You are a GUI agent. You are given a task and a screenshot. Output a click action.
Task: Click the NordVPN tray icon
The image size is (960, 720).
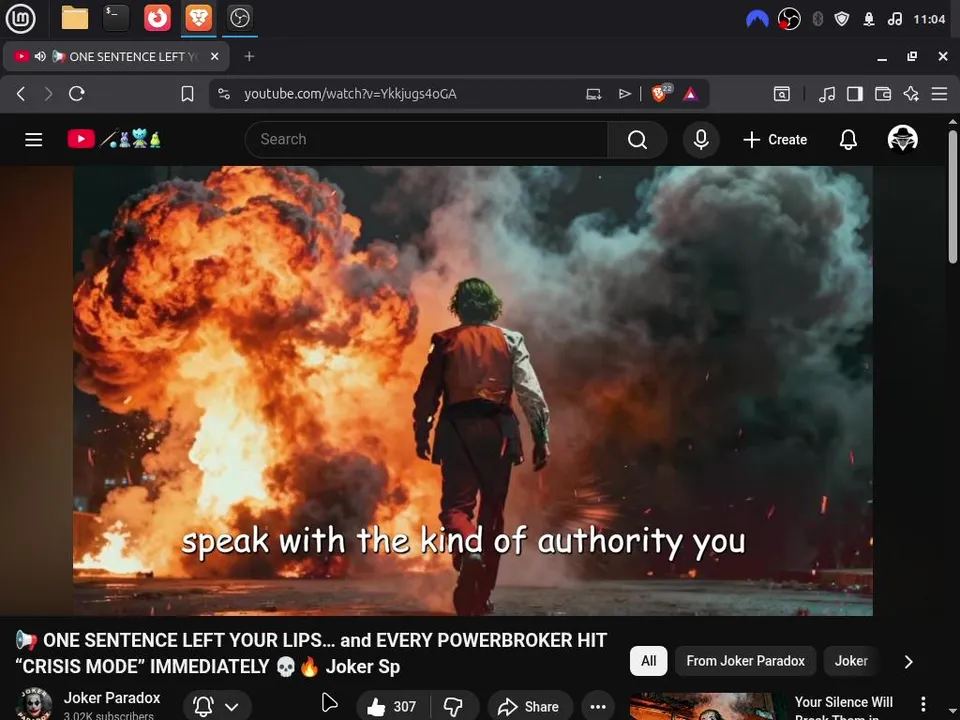pos(757,19)
